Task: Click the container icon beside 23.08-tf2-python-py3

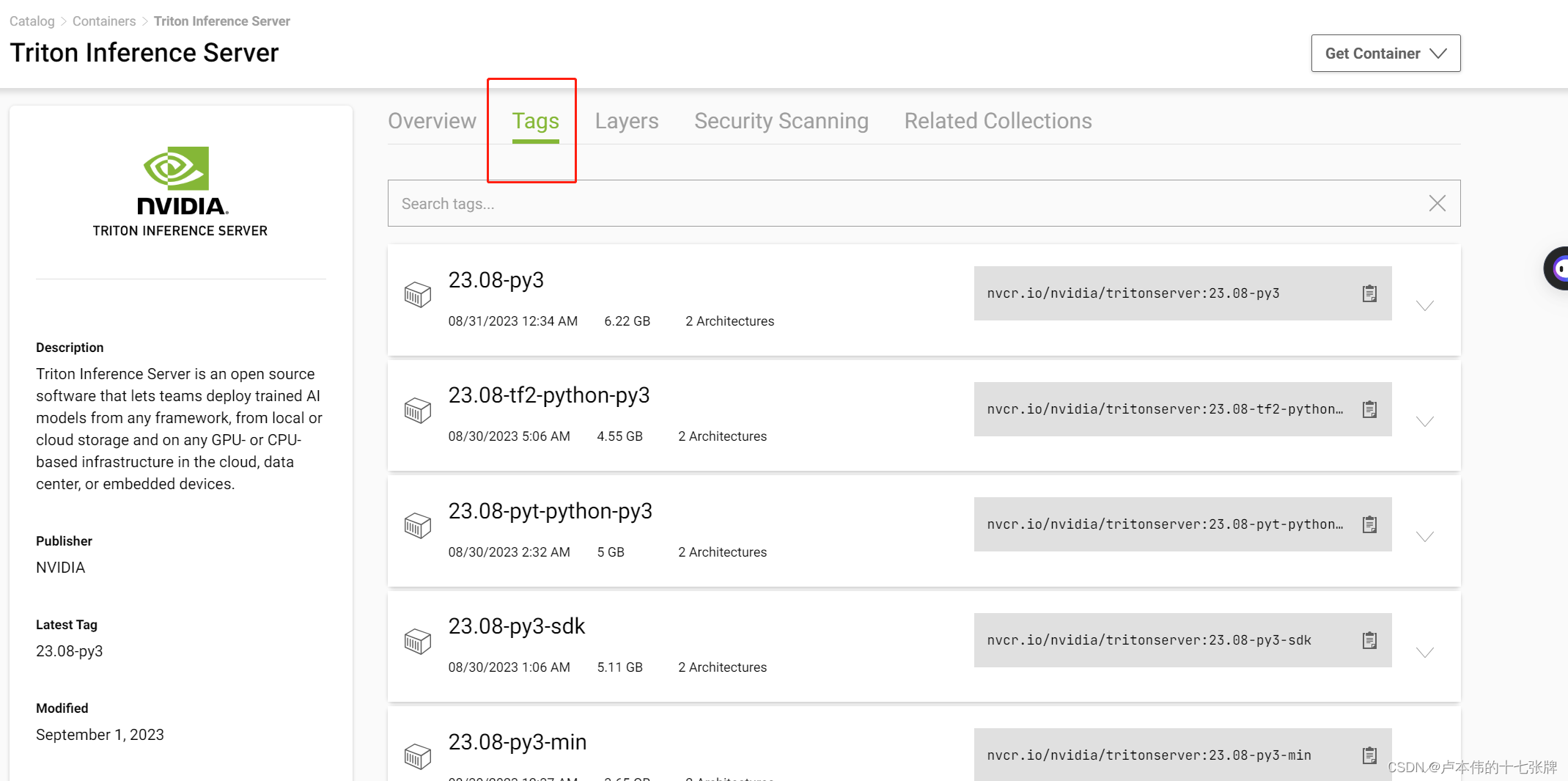Action: [x=418, y=410]
